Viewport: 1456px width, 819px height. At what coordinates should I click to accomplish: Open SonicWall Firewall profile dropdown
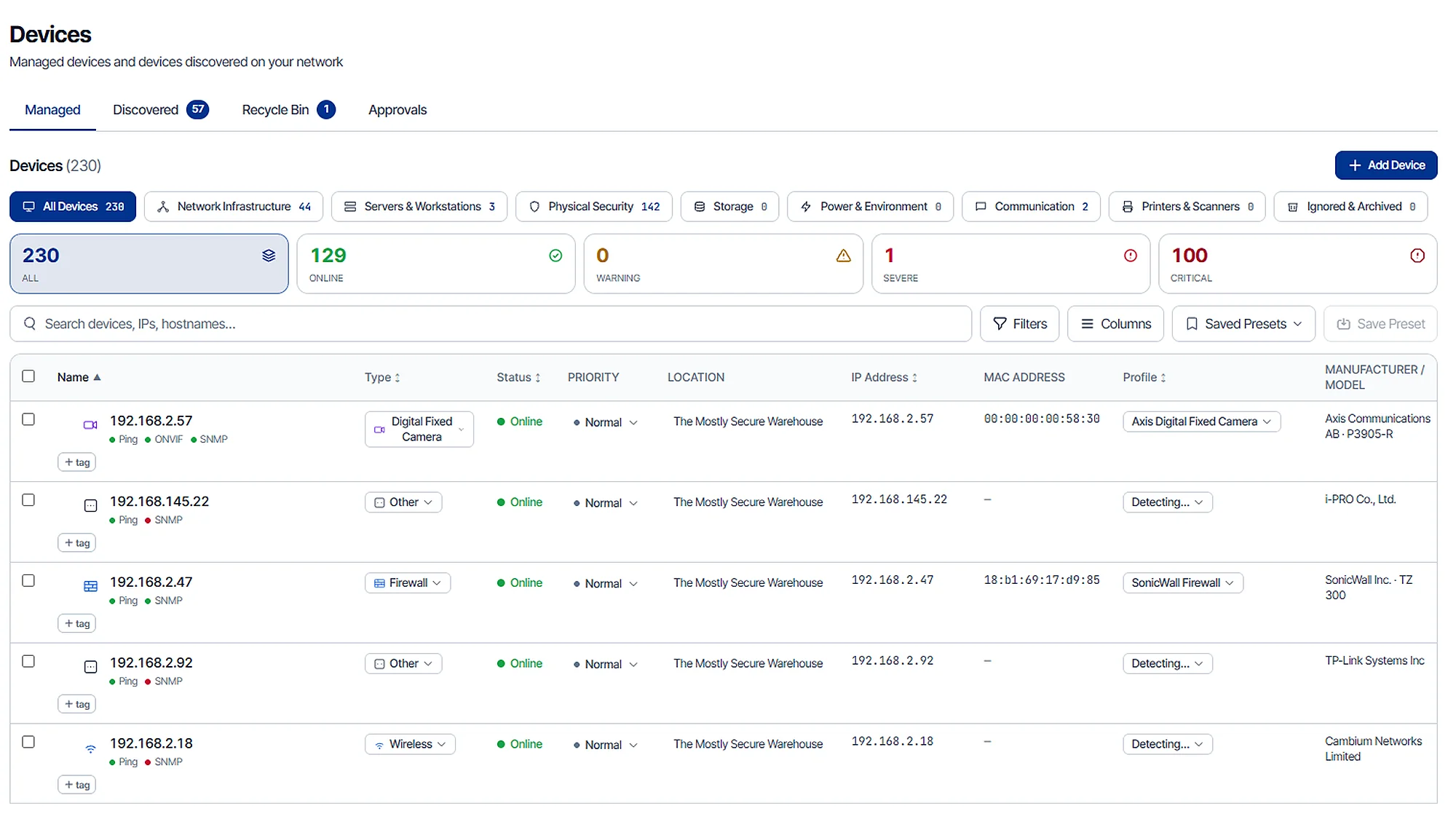click(1182, 582)
